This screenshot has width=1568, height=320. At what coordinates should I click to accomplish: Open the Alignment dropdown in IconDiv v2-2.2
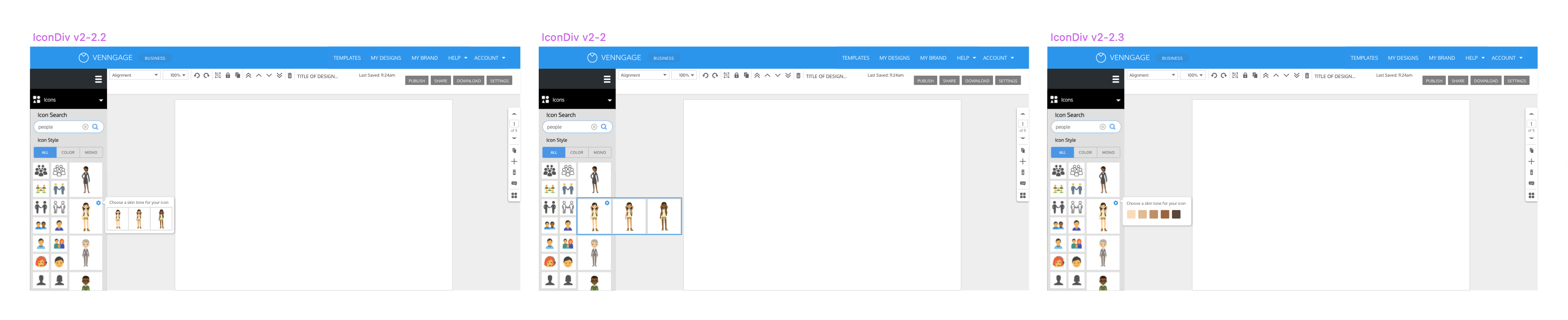pos(135,75)
